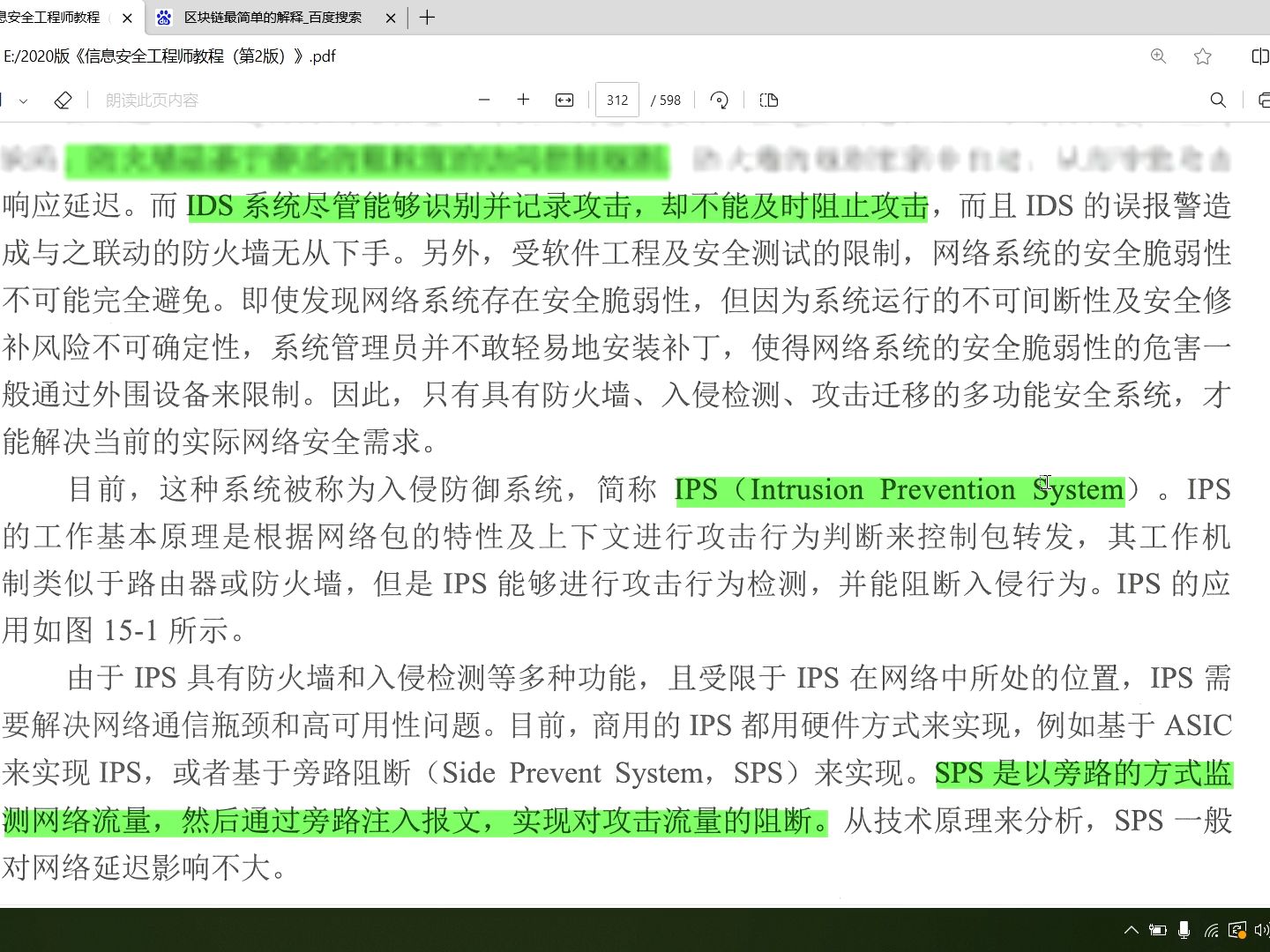Screen dimensions: 1270x952
Task: Expand the highlight tool dropdown arrow
Action: [x=24, y=100]
